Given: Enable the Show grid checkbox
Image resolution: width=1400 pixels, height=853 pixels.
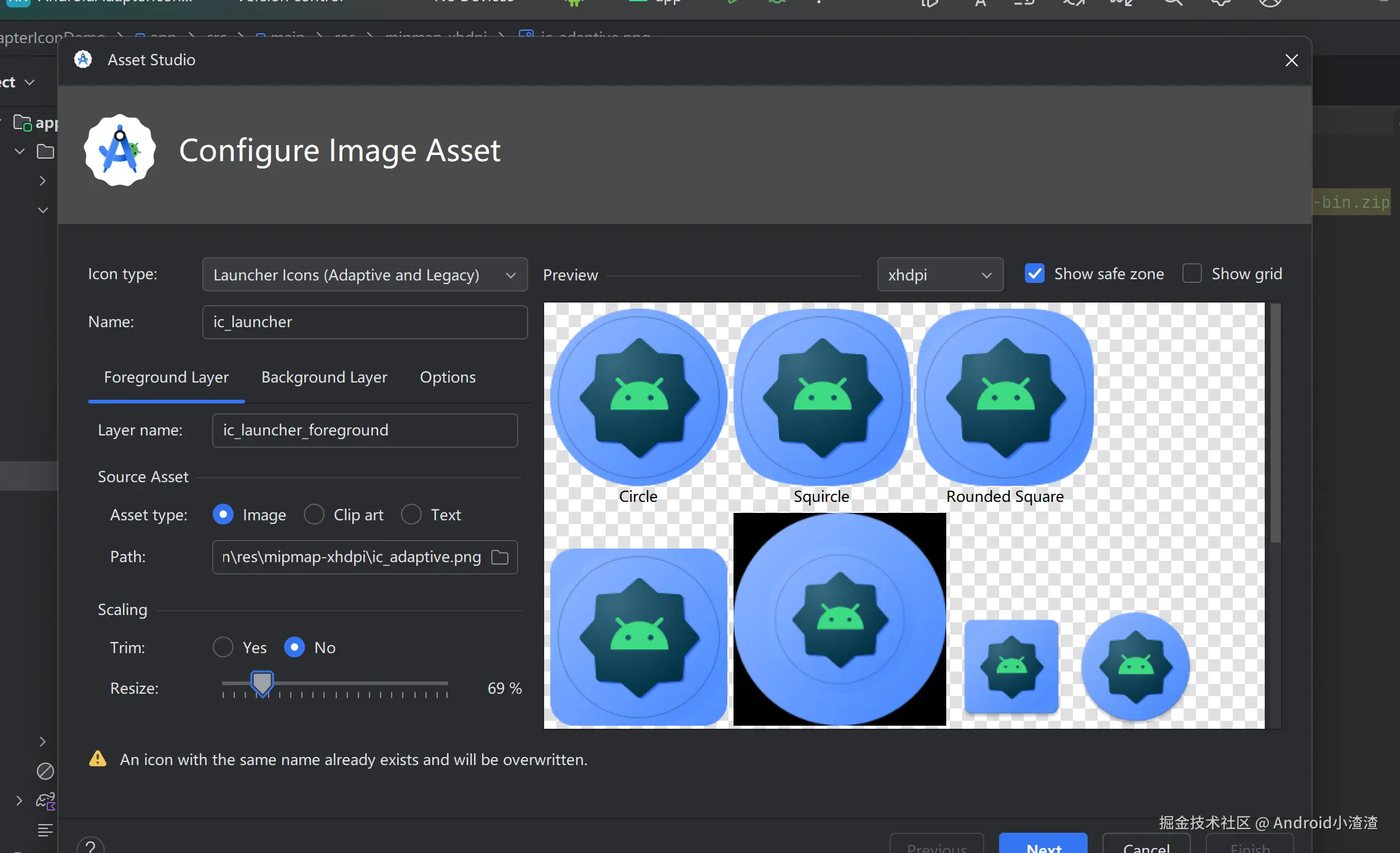Looking at the screenshot, I should [x=1192, y=274].
